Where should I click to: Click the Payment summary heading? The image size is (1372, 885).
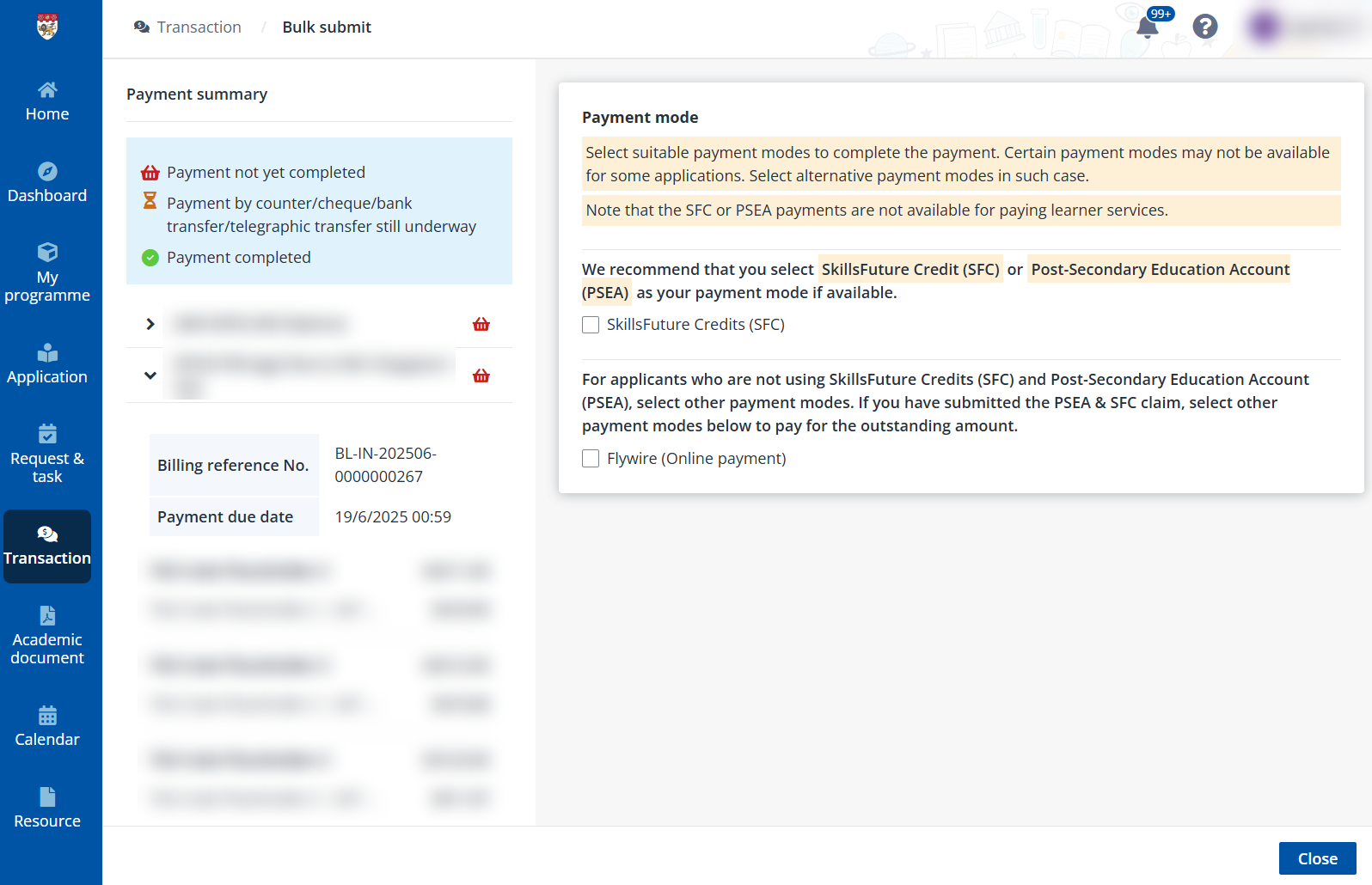[x=197, y=95]
